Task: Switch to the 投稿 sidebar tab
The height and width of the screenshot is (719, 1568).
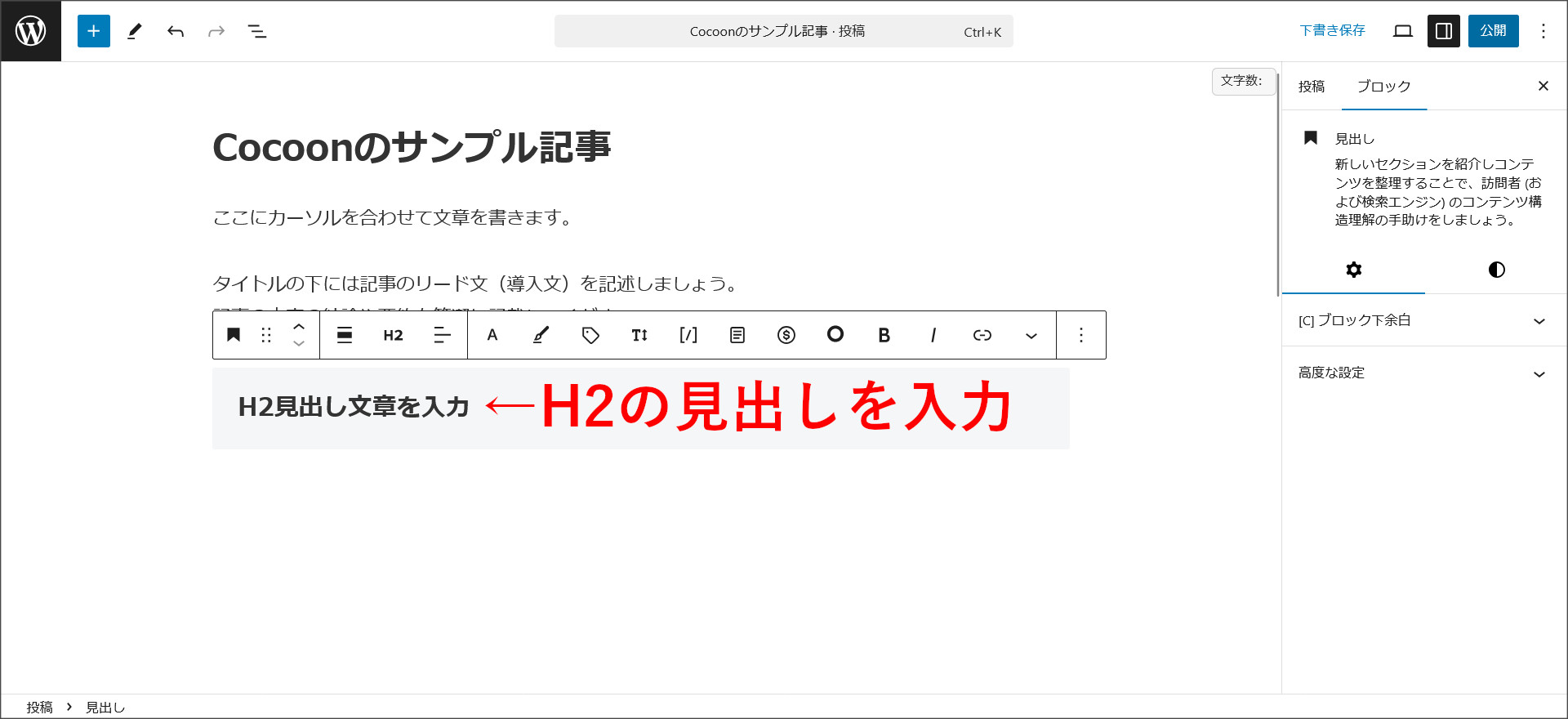Action: [x=1312, y=87]
